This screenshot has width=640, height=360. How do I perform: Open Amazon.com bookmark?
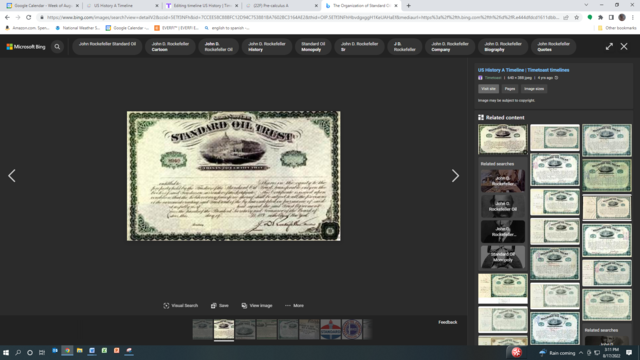click(x=27, y=28)
